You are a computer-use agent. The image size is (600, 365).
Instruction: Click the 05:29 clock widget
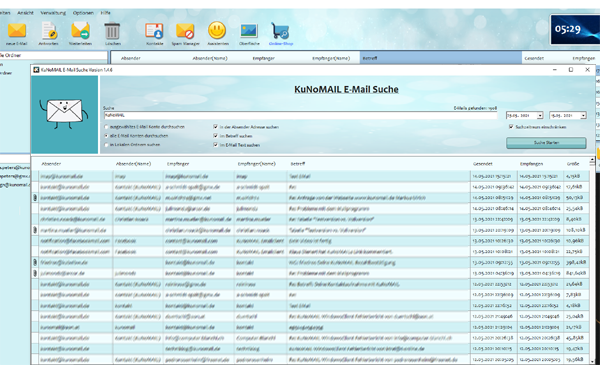[575, 29]
